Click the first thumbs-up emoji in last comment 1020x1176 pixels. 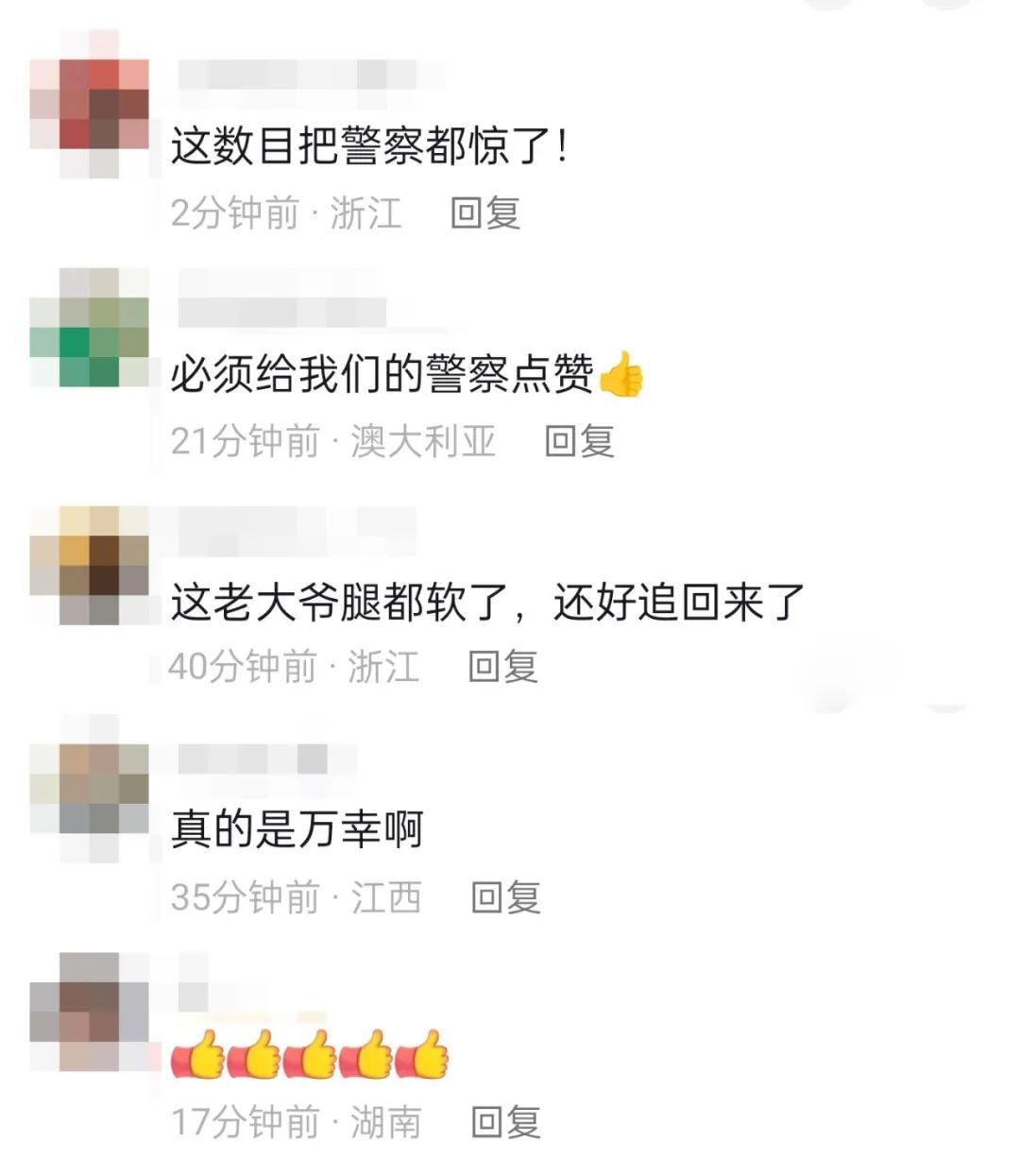click(x=197, y=1053)
